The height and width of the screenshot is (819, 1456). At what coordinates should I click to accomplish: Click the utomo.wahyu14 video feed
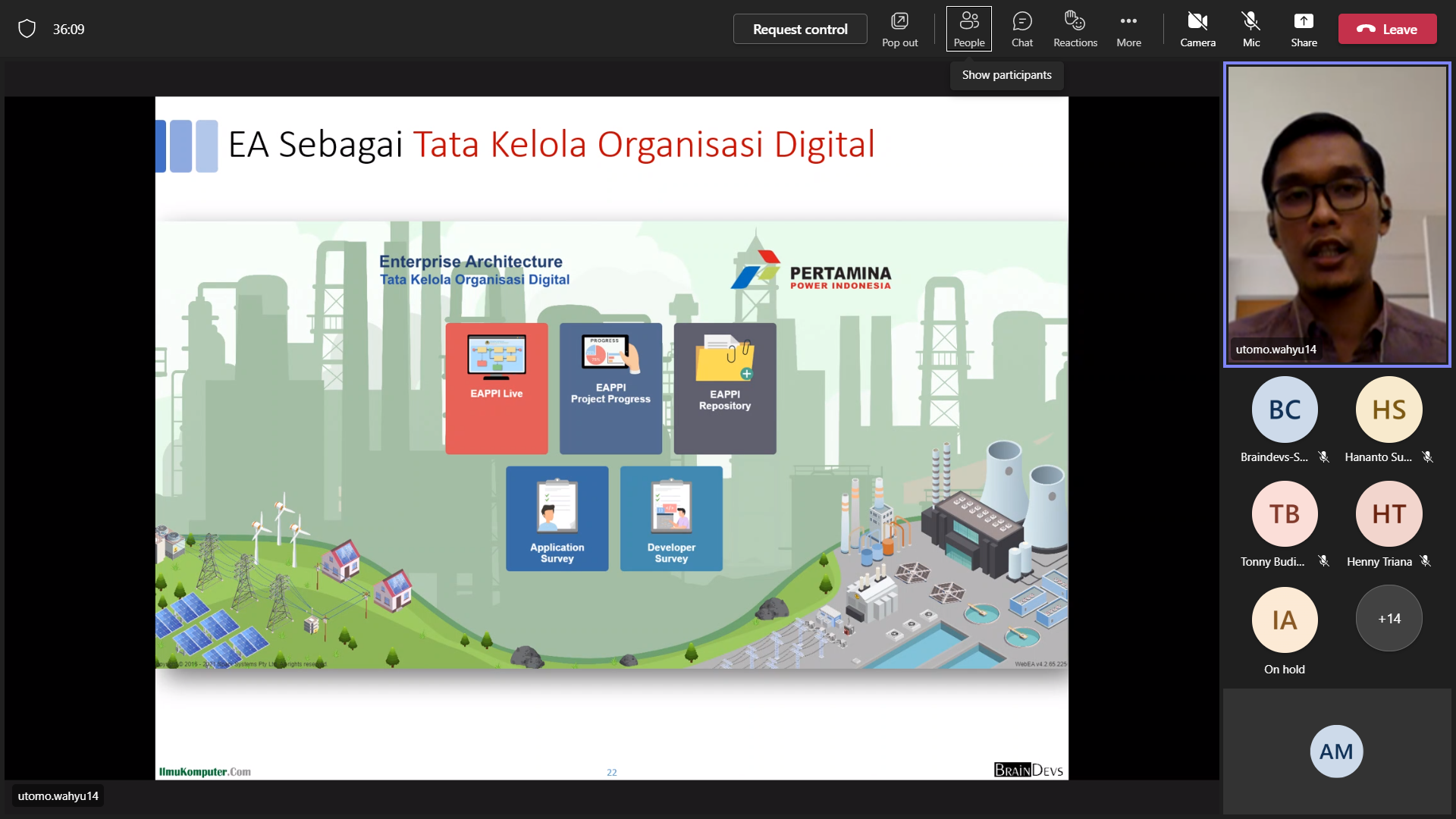coord(1336,214)
